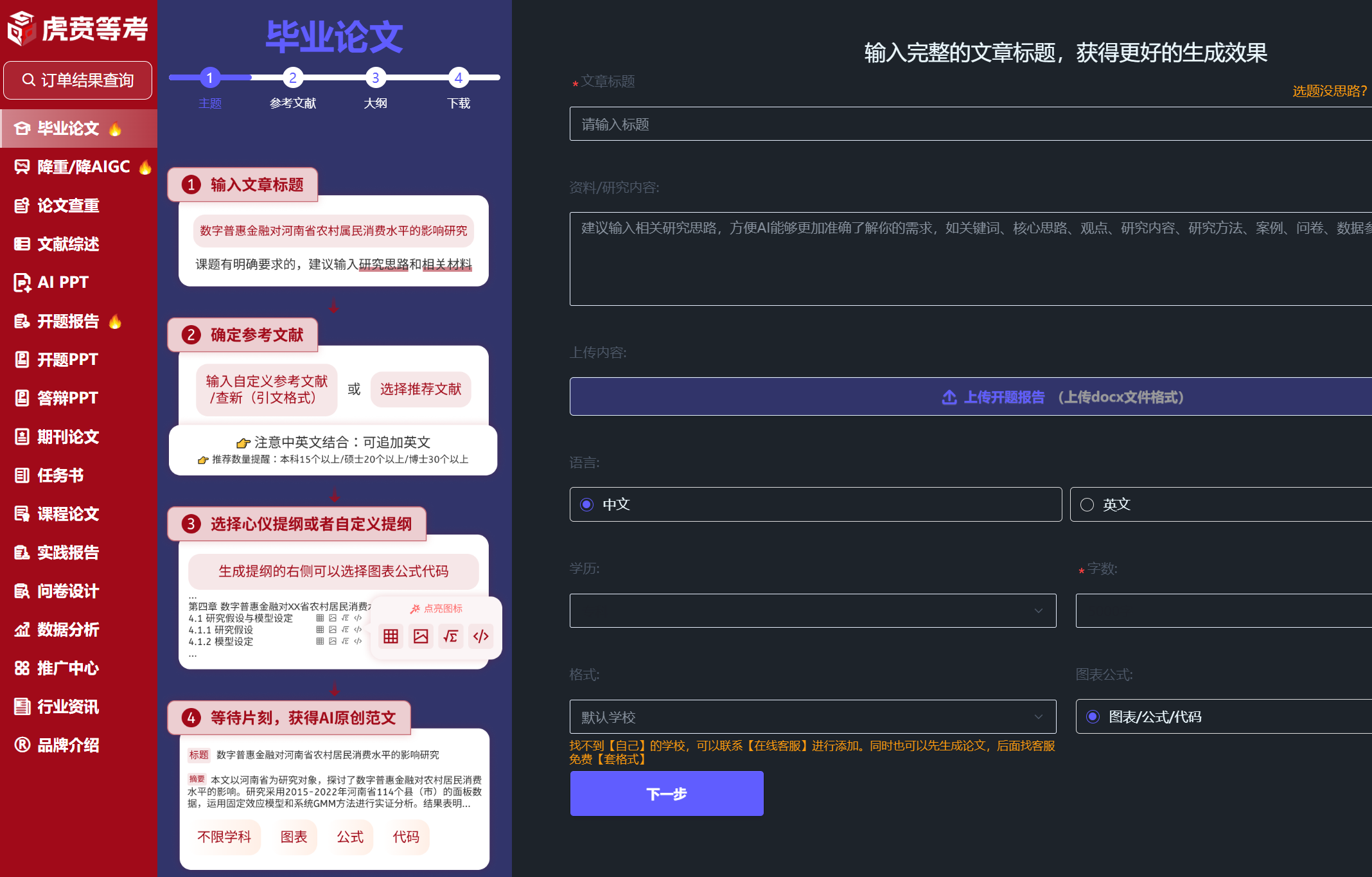Click the 虎贲等考 logo icon
This screenshot has height=877, width=1372.
[21, 28]
